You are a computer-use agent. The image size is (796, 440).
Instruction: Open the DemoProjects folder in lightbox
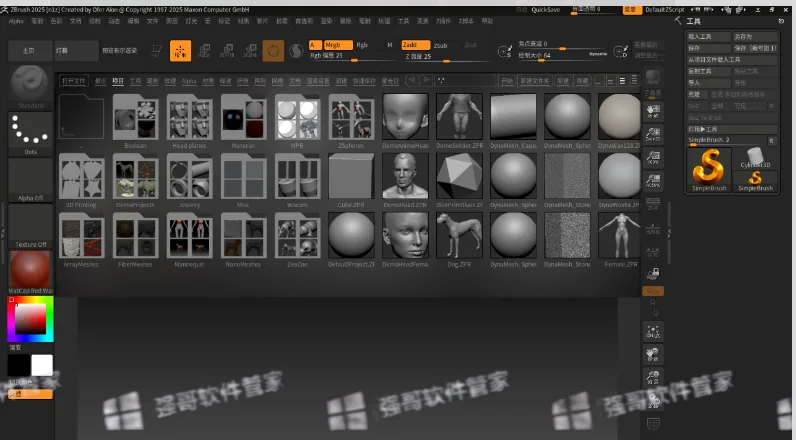135,181
